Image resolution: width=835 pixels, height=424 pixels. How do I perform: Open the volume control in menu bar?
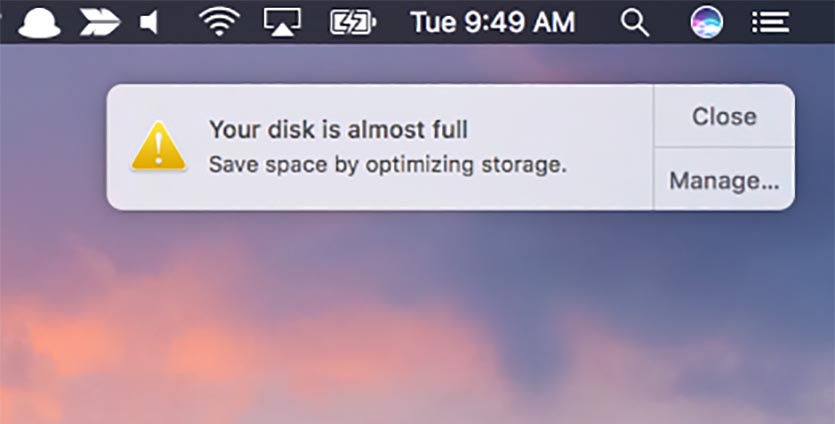151,21
